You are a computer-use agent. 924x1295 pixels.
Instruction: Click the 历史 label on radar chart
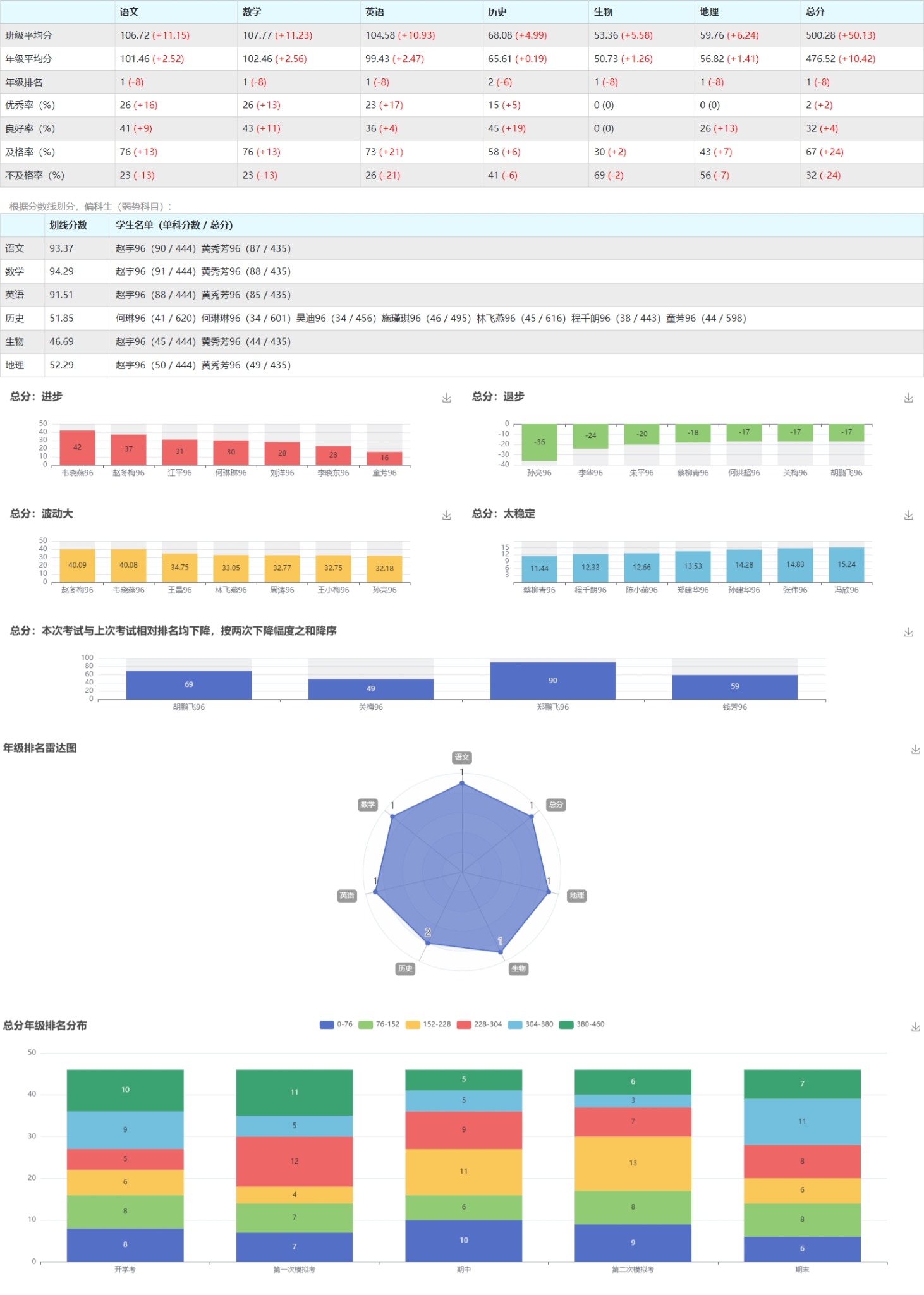(x=405, y=968)
